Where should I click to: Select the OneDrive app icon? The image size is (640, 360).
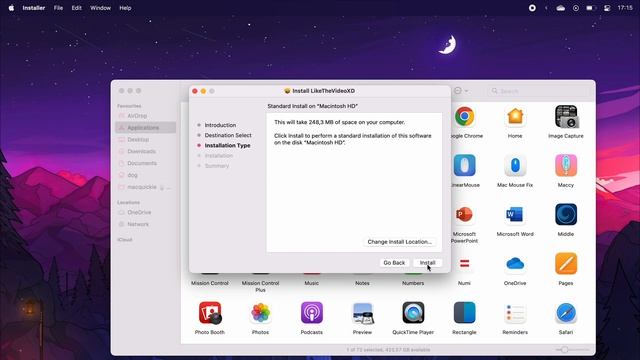coord(515,264)
